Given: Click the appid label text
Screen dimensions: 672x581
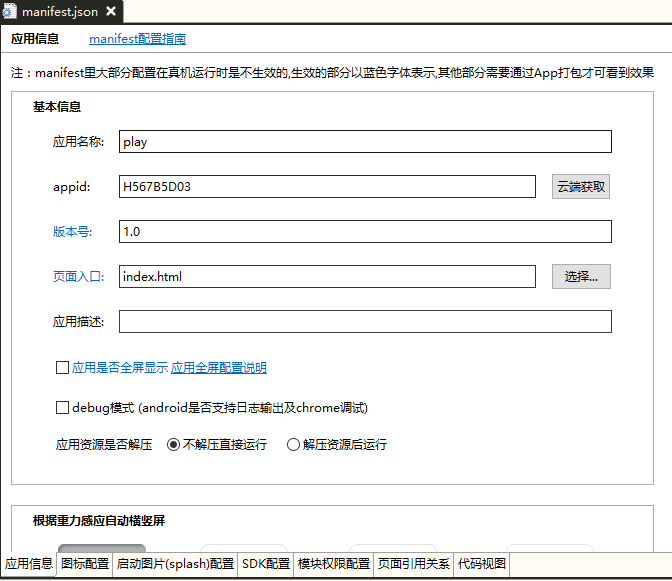Looking at the screenshot, I should tap(72, 187).
